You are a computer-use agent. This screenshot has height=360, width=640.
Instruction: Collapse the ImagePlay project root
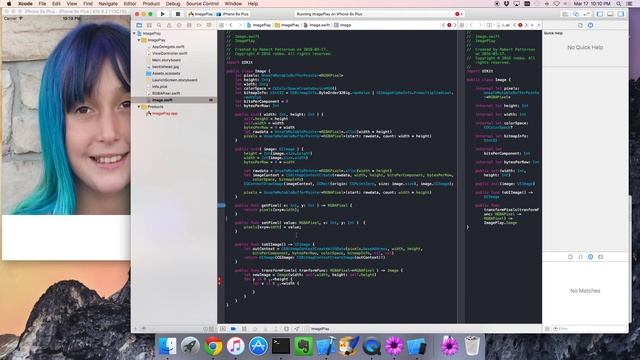[135, 33]
